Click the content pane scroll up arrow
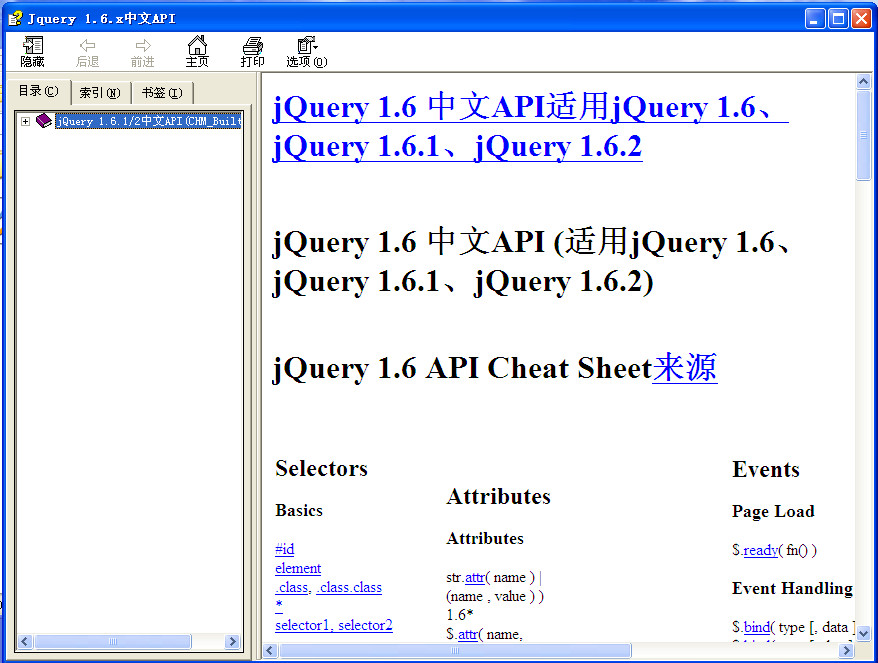Viewport: 878px width, 663px height. click(863, 82)
